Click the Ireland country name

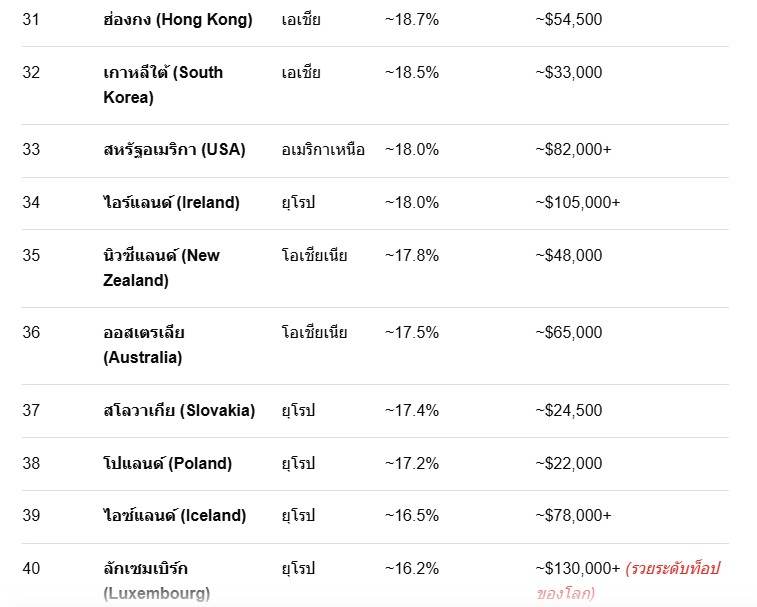pyautogui.click(x=171, y=202)
